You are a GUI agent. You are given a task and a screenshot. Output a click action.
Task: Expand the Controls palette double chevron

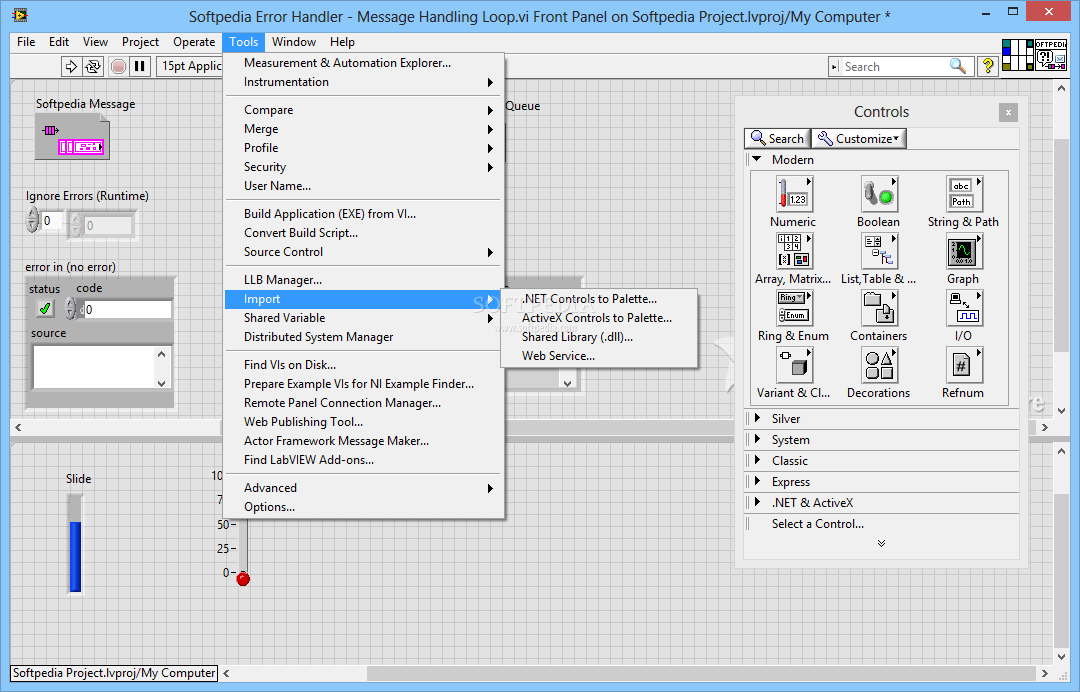(x=882, y=543)
